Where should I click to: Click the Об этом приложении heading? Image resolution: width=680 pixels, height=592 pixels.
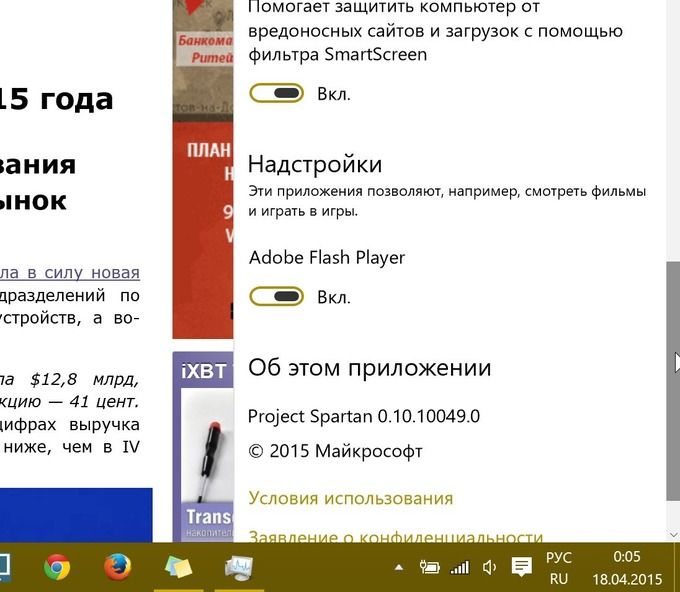[x=369, y=368]
